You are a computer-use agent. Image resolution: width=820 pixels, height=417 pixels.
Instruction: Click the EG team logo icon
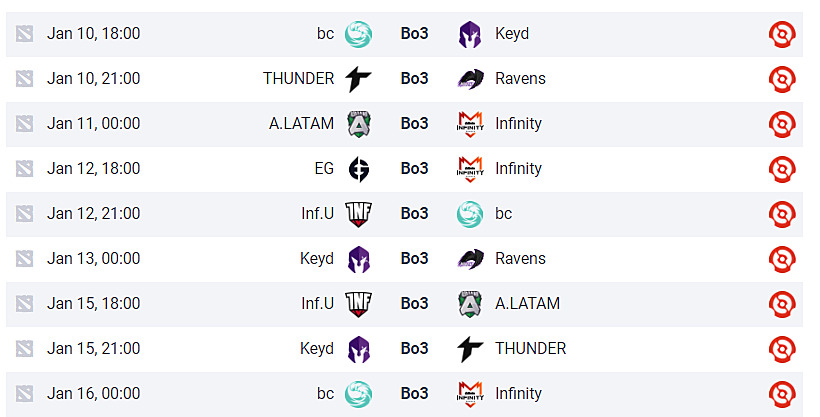pyautogui.click(x=358, y=169)
